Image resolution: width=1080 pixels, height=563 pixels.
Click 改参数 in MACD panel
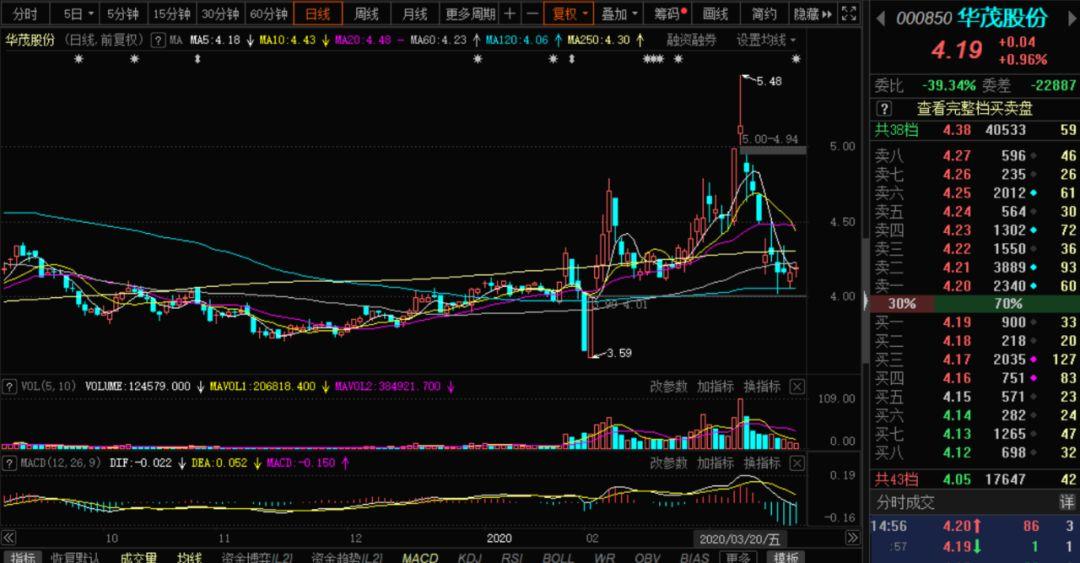tap(667, 463)
